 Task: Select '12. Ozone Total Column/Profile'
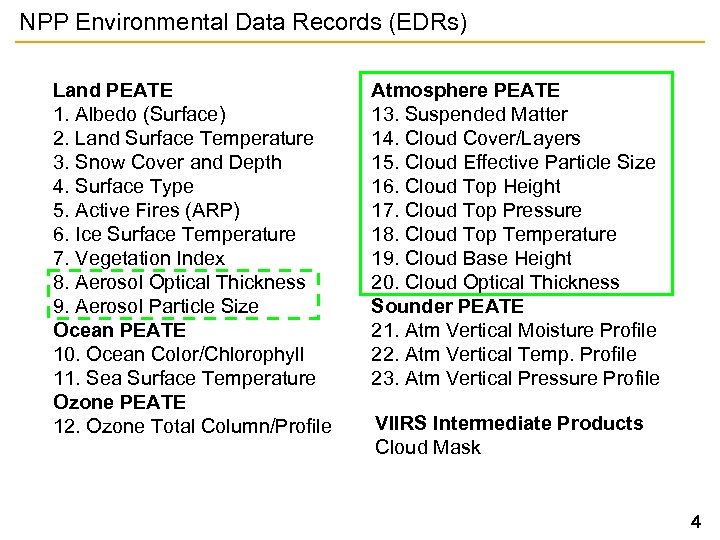pyautogui.click(x=192, y=426)
